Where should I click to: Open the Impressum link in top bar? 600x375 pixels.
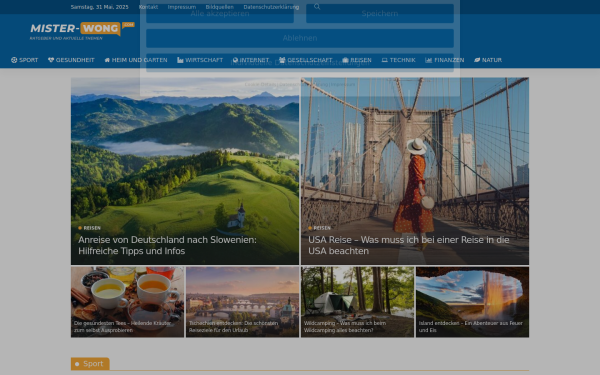pyautogui.click(x=182, y=7)
